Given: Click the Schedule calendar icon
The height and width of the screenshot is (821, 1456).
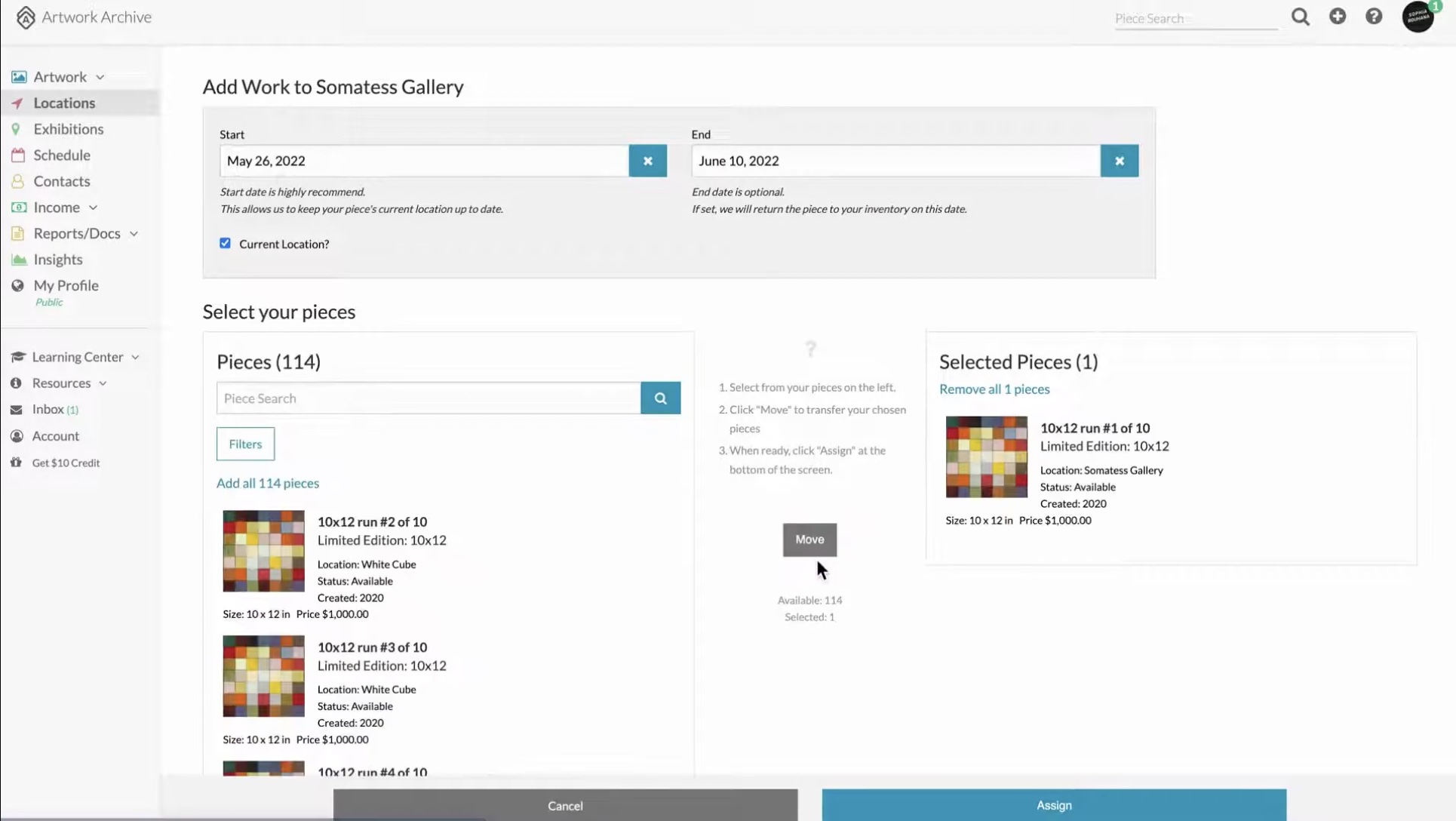Looking at the screenshot, I should 18,155.
